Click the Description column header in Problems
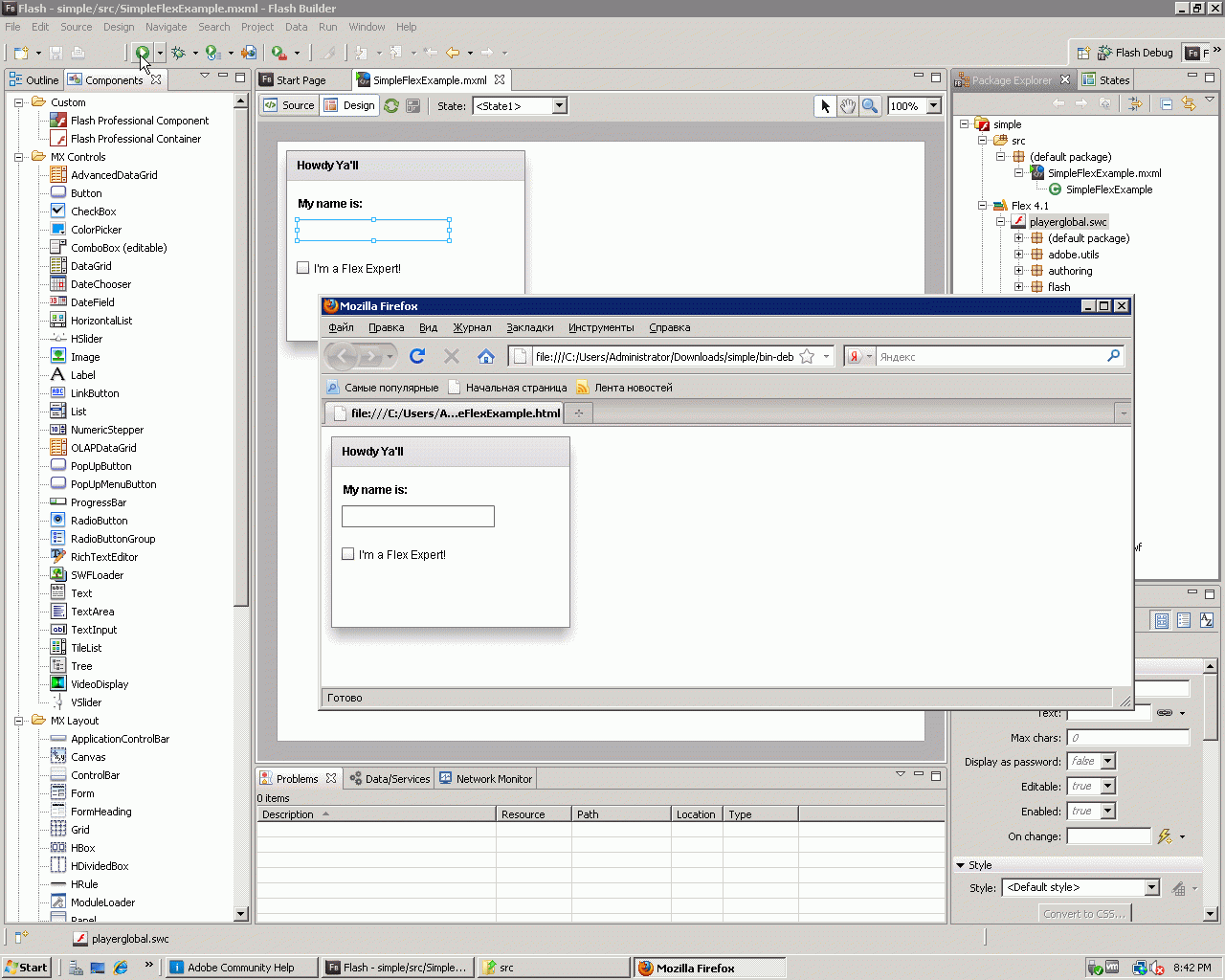This screenshot has width=1225, height=980. [x=376, y=814]
